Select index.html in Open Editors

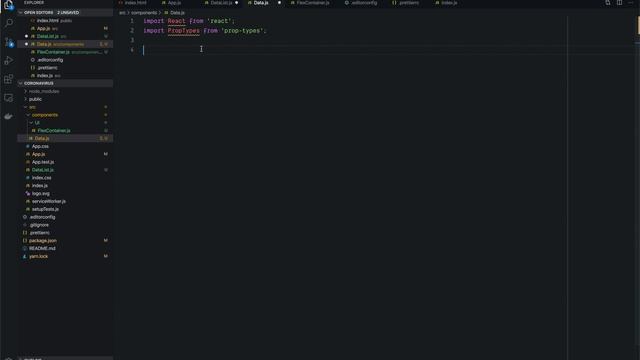pyautogui.click(x=65, y=21)
